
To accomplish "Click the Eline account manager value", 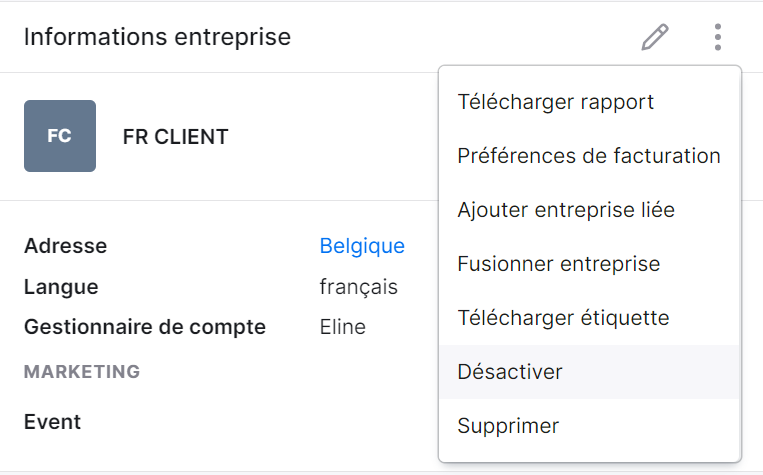I will pos(343,327).
